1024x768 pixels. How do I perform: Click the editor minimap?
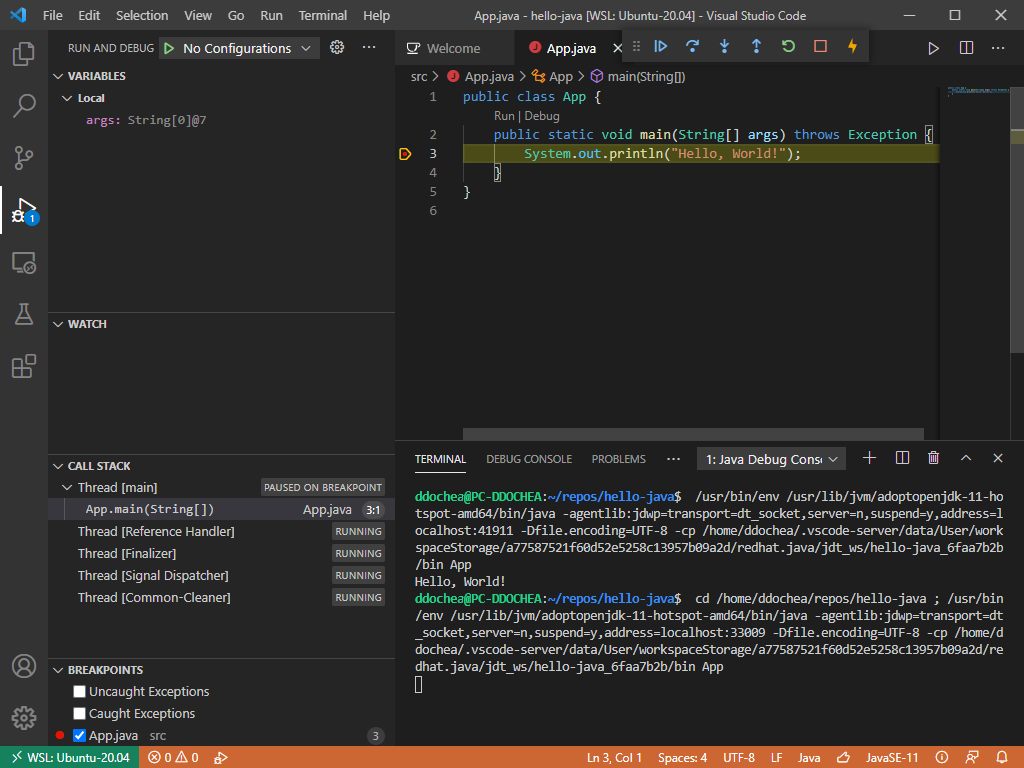click(976, 91)
